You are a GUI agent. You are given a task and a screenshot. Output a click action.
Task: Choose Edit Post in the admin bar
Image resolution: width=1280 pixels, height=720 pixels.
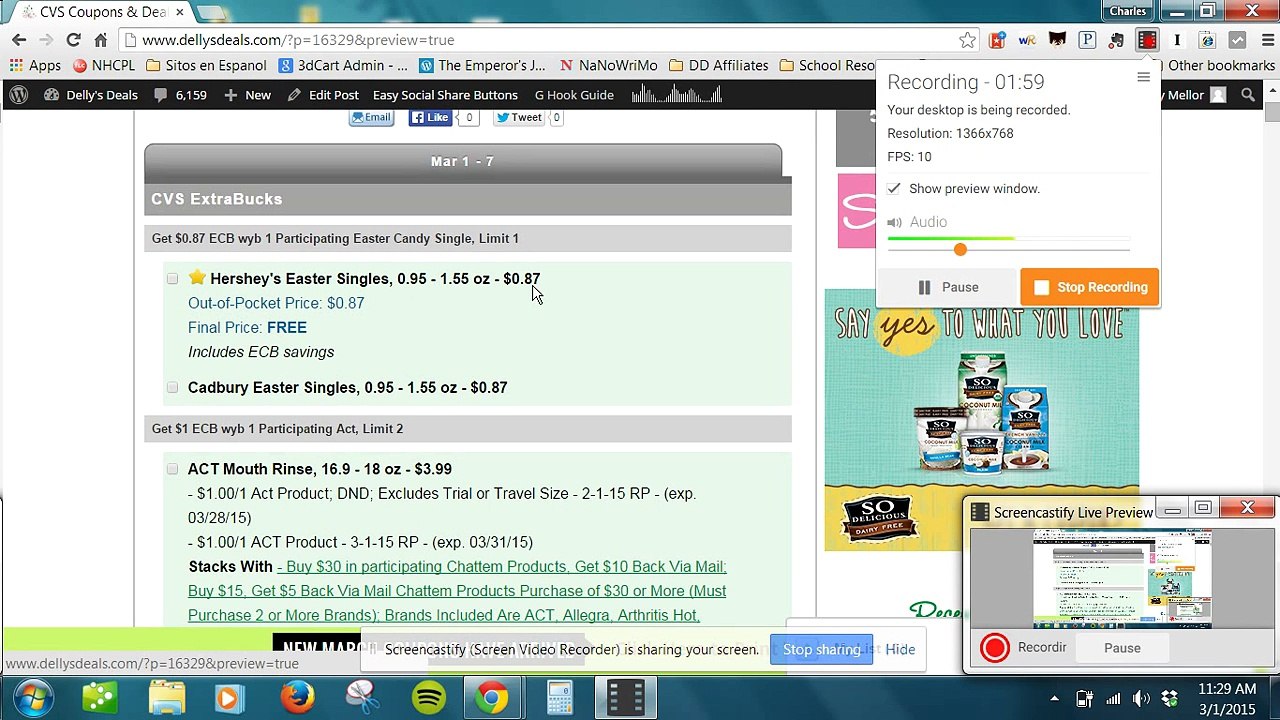323,95
